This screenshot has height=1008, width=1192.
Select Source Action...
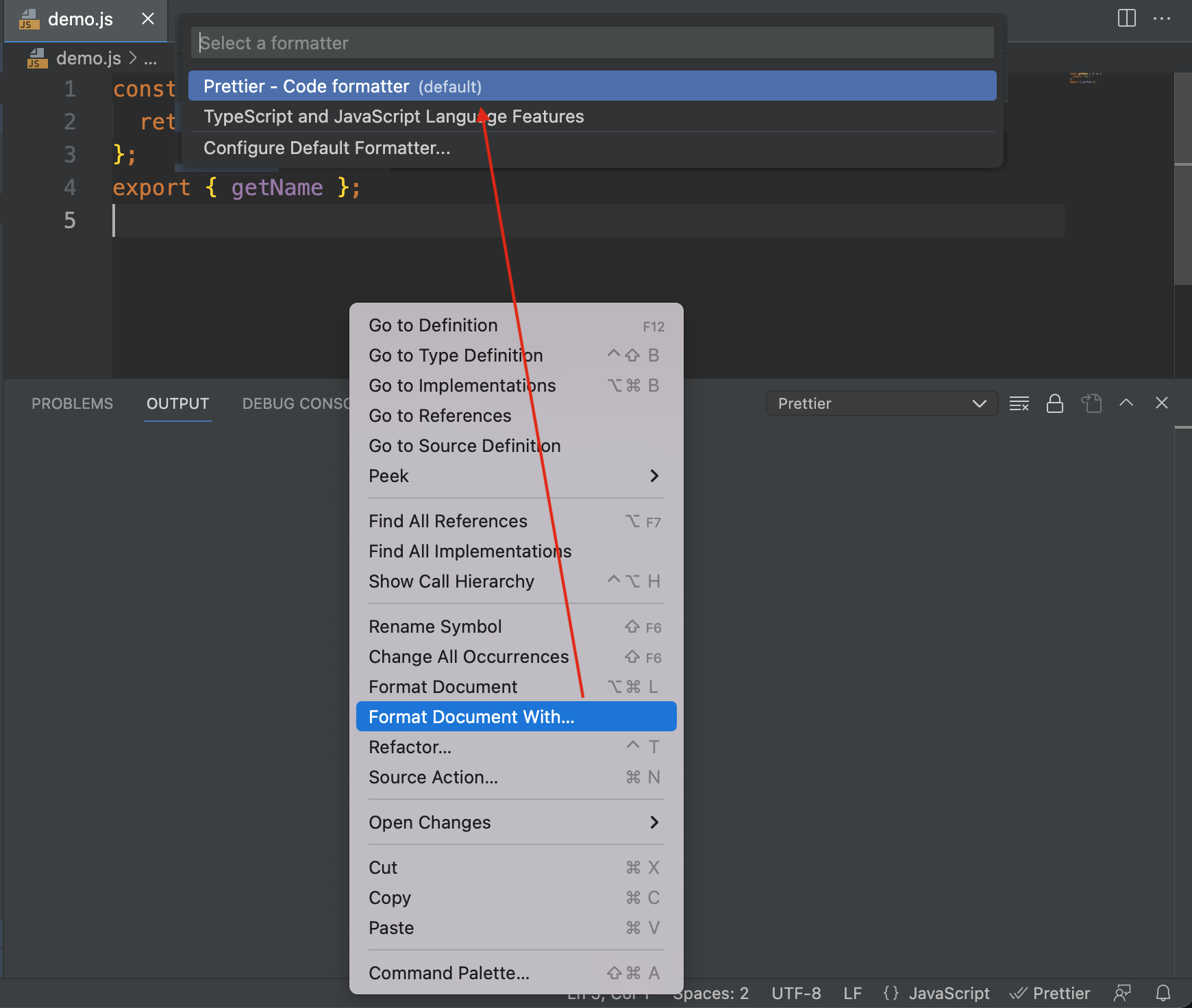tap(517, 778)
